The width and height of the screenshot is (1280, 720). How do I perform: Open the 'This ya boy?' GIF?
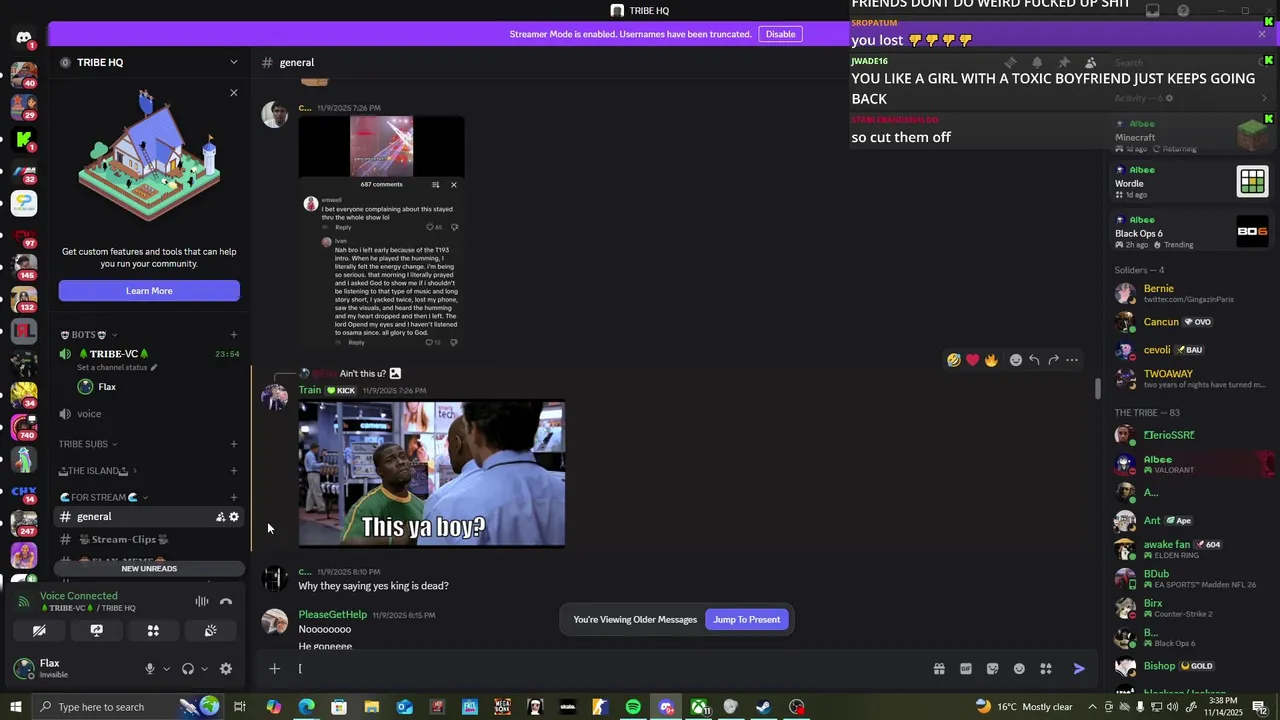(432, 474)
